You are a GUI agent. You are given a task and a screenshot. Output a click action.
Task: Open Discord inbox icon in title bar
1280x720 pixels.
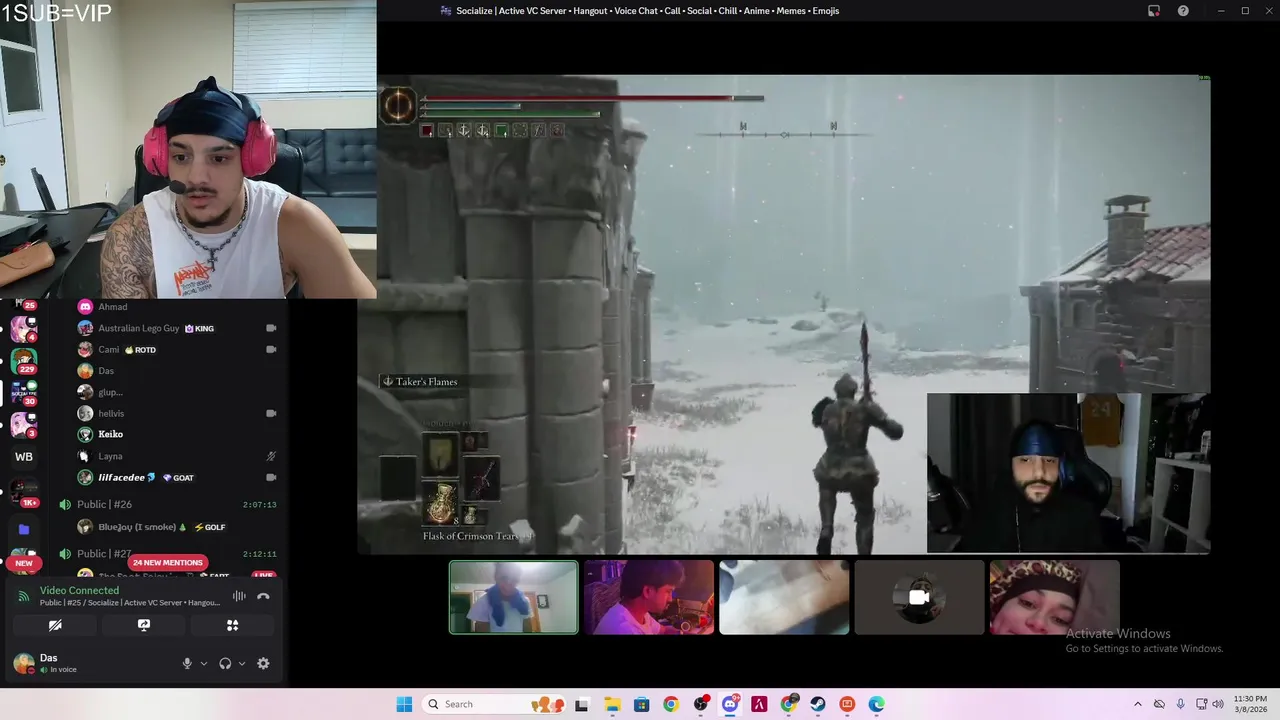[1154, 11]
